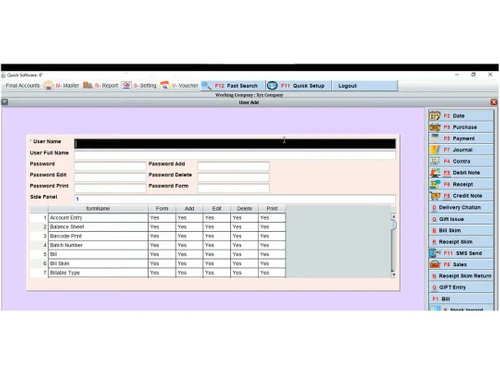Click the Setting menu icon
This screenshot has width=500, height=375.
pos(126,85)
